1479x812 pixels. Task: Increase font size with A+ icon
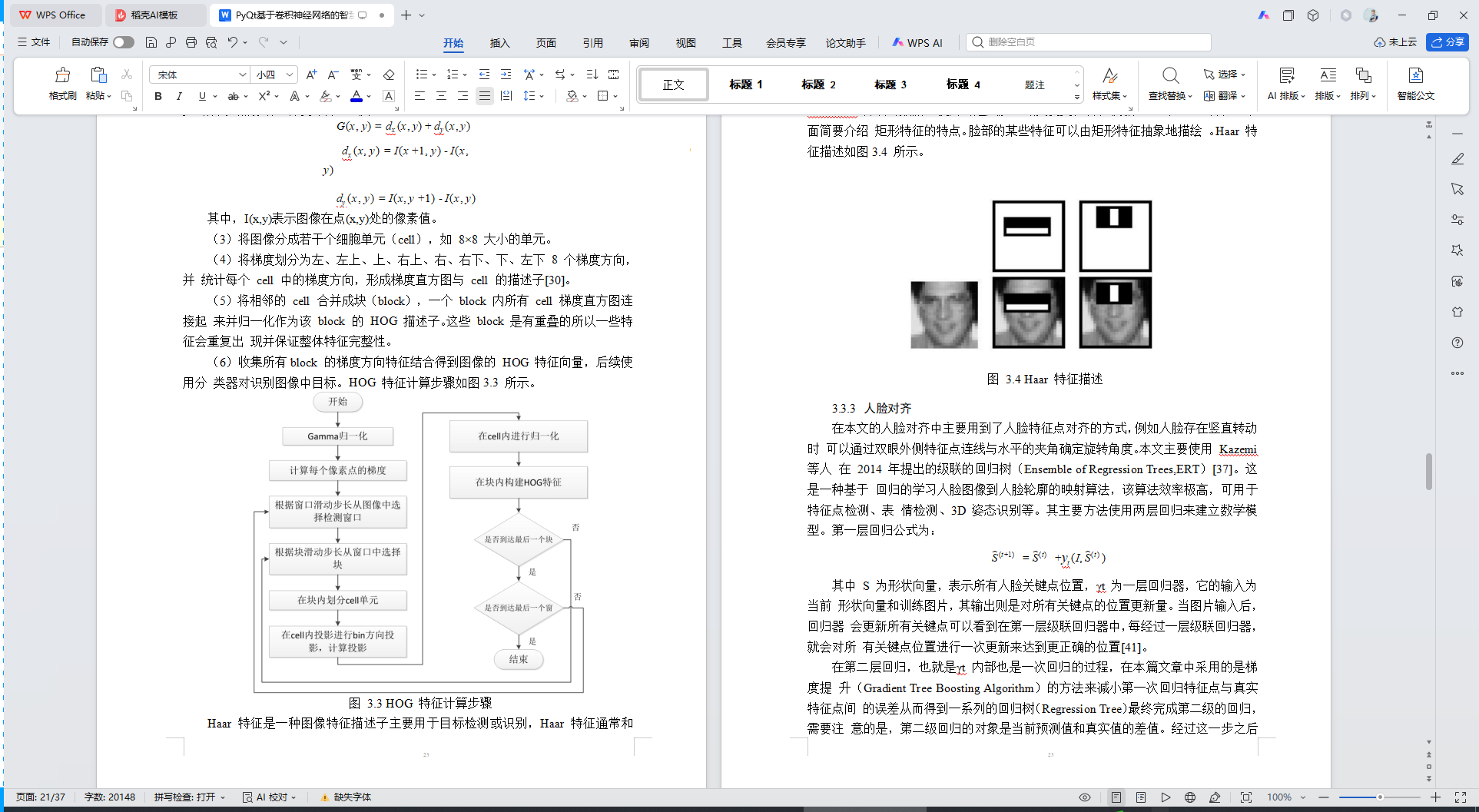click(311, 75)
